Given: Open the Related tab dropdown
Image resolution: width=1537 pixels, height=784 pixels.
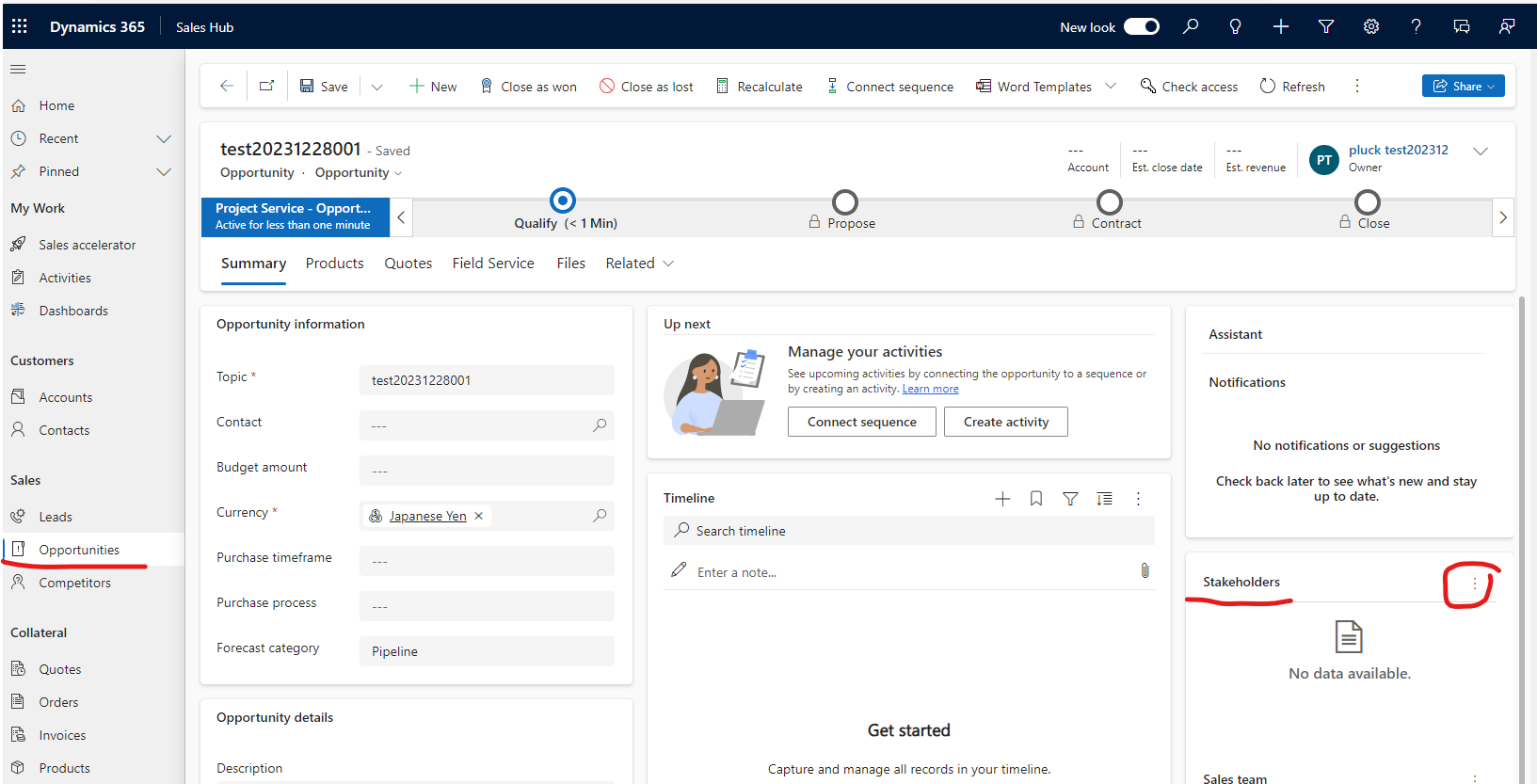Looking at the screenshot, I should (640, 264).
